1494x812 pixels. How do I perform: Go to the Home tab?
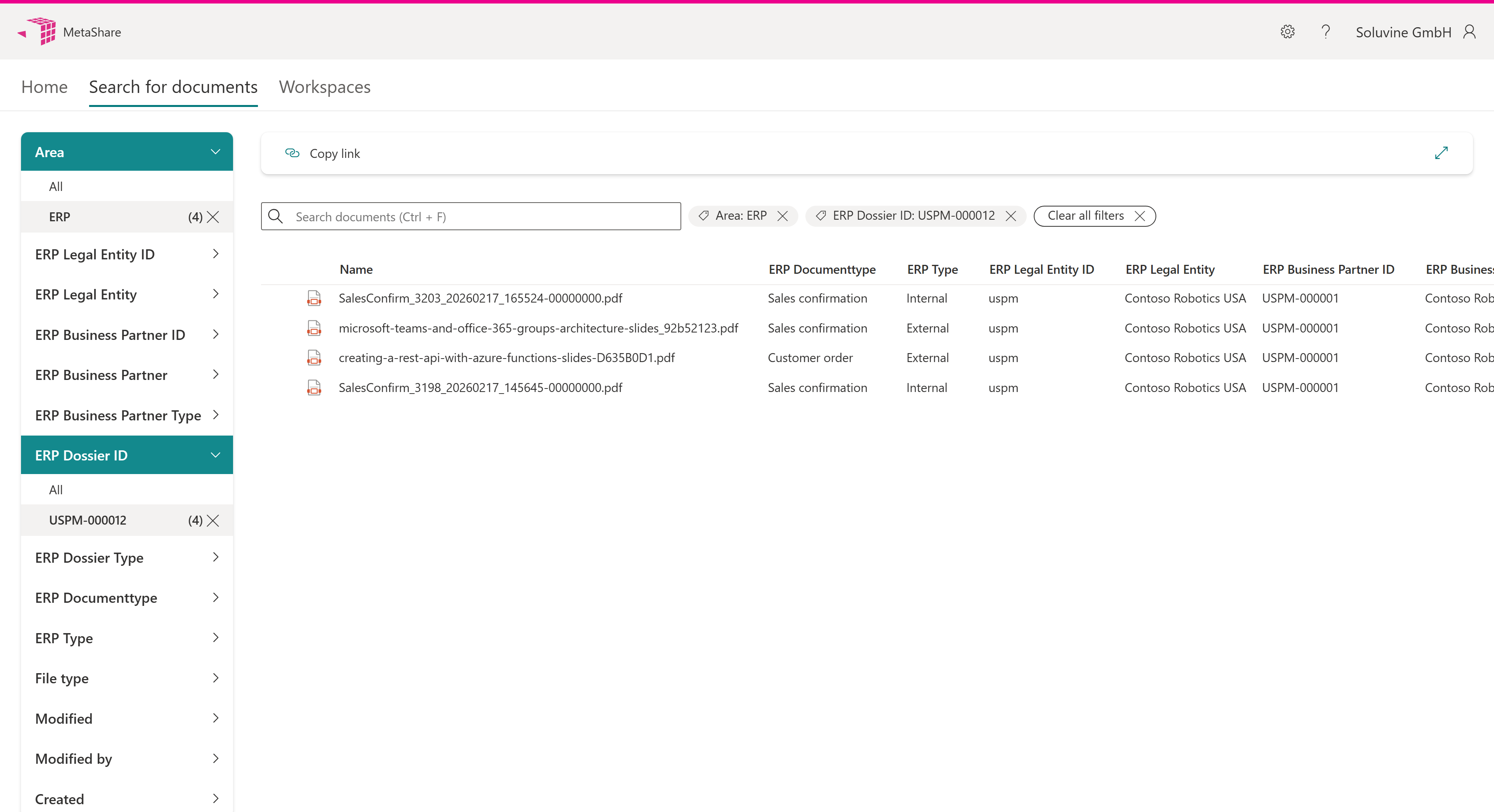pos(44,87)
